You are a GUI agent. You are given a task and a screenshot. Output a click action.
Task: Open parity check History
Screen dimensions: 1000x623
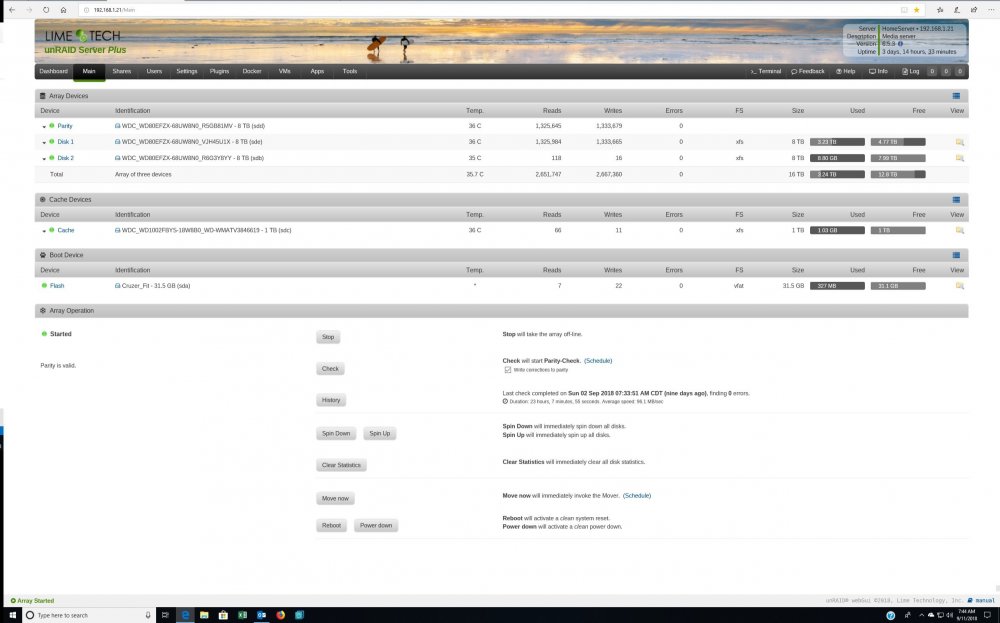click(x=331, y=400)
